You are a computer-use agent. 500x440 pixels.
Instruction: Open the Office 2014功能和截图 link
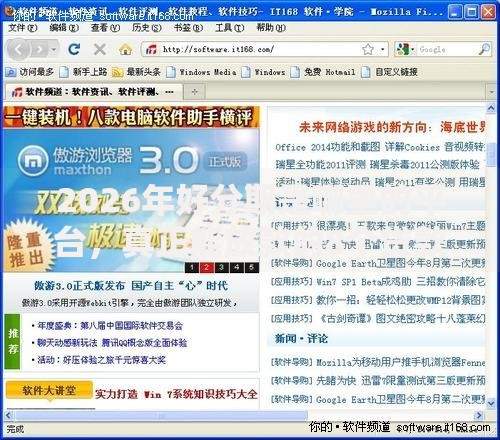(x=328, y=147)
